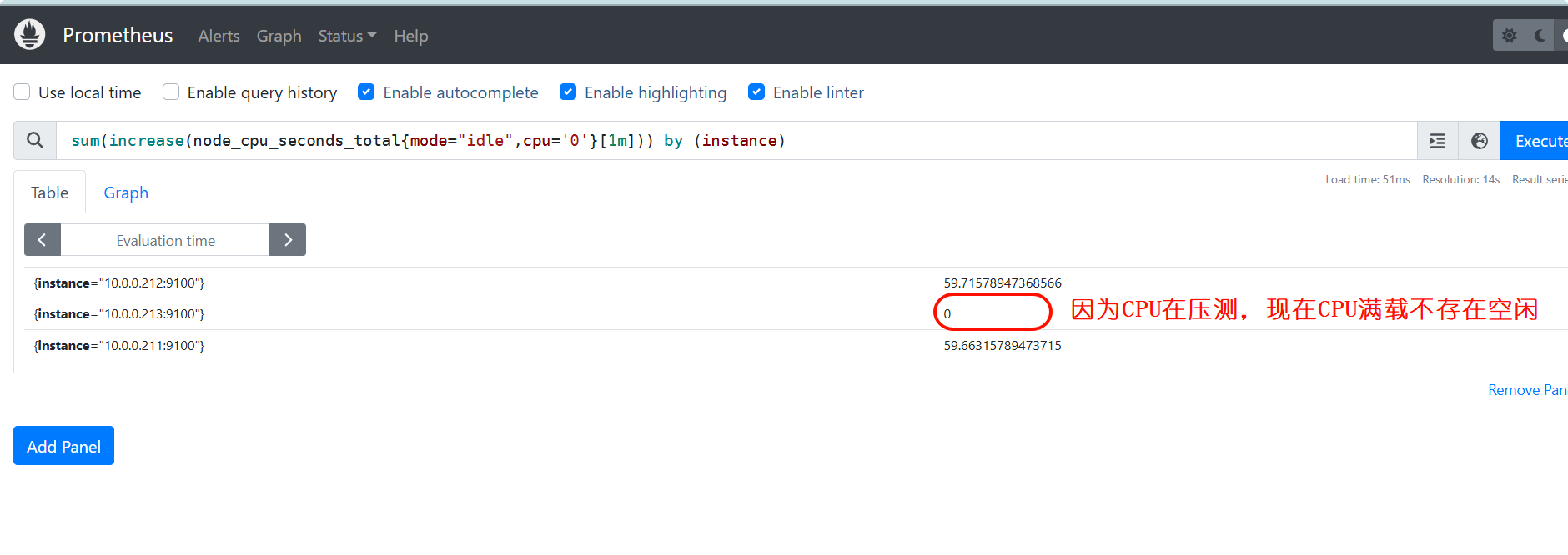
Task: Turn on Enable query history checkbox
Action: 171,92
